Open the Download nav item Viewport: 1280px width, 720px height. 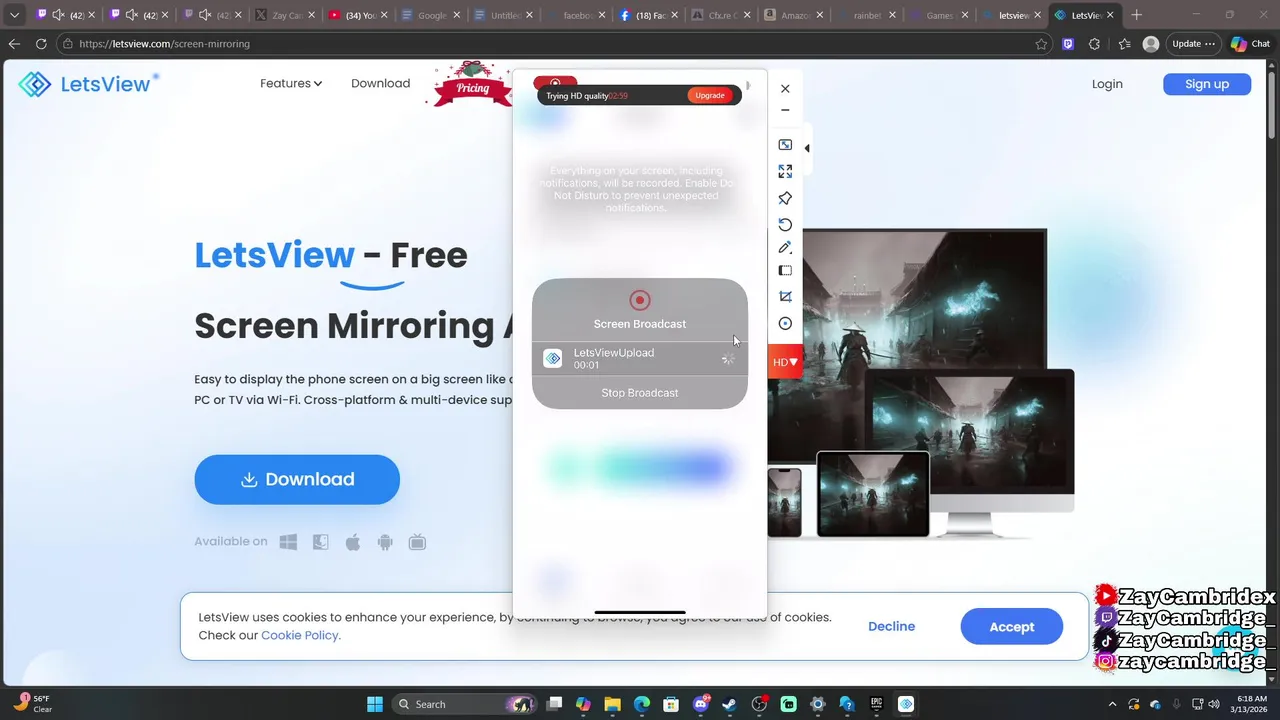380,84
